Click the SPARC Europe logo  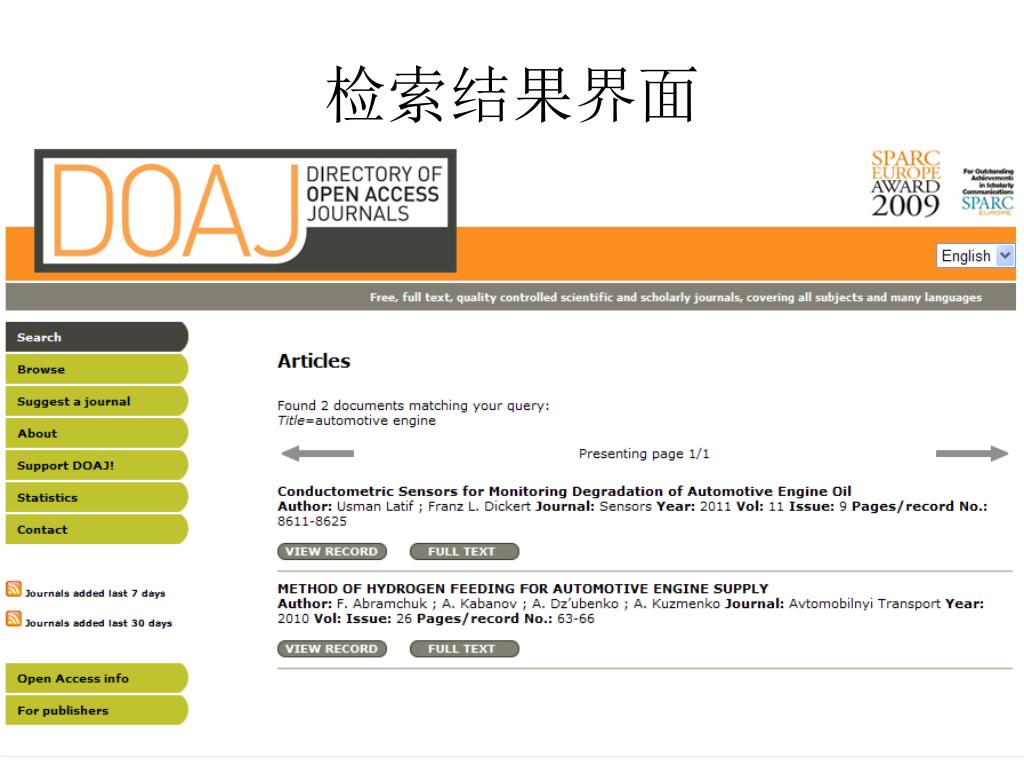[x=987, y=191]
